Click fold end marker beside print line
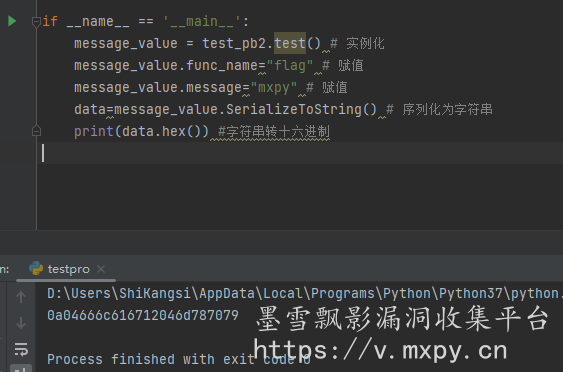 [x=36, y=131]
